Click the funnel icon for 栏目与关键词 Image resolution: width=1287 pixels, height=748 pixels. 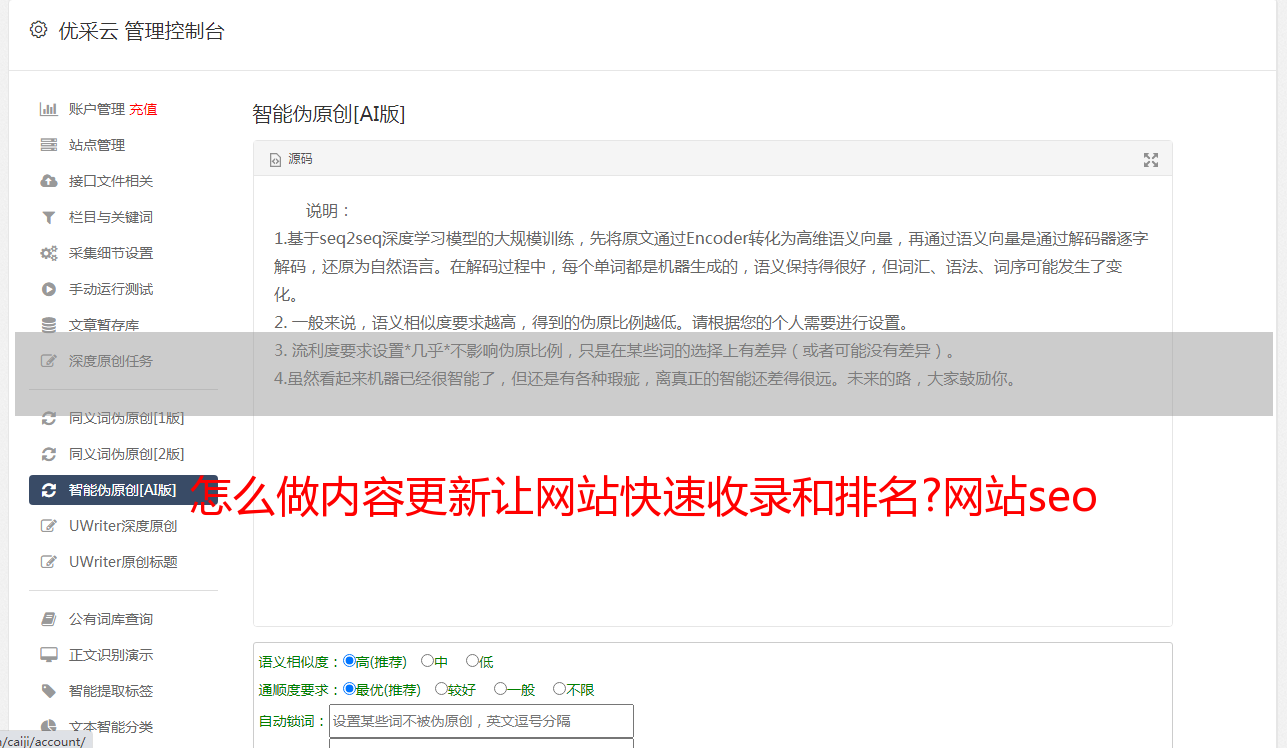[x=48, y=217]
